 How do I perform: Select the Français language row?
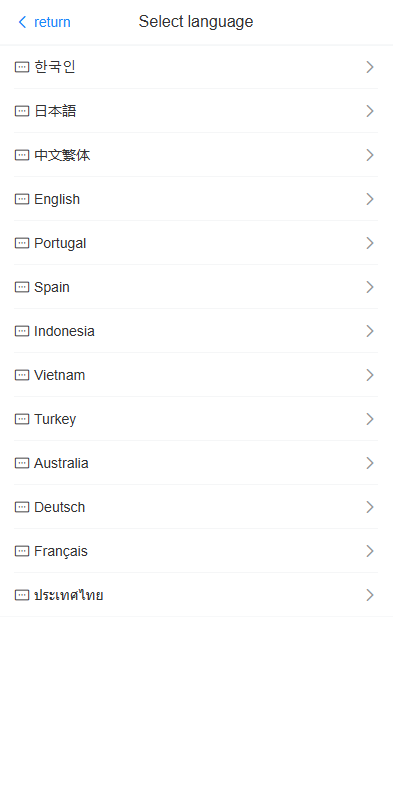point(196,551)
